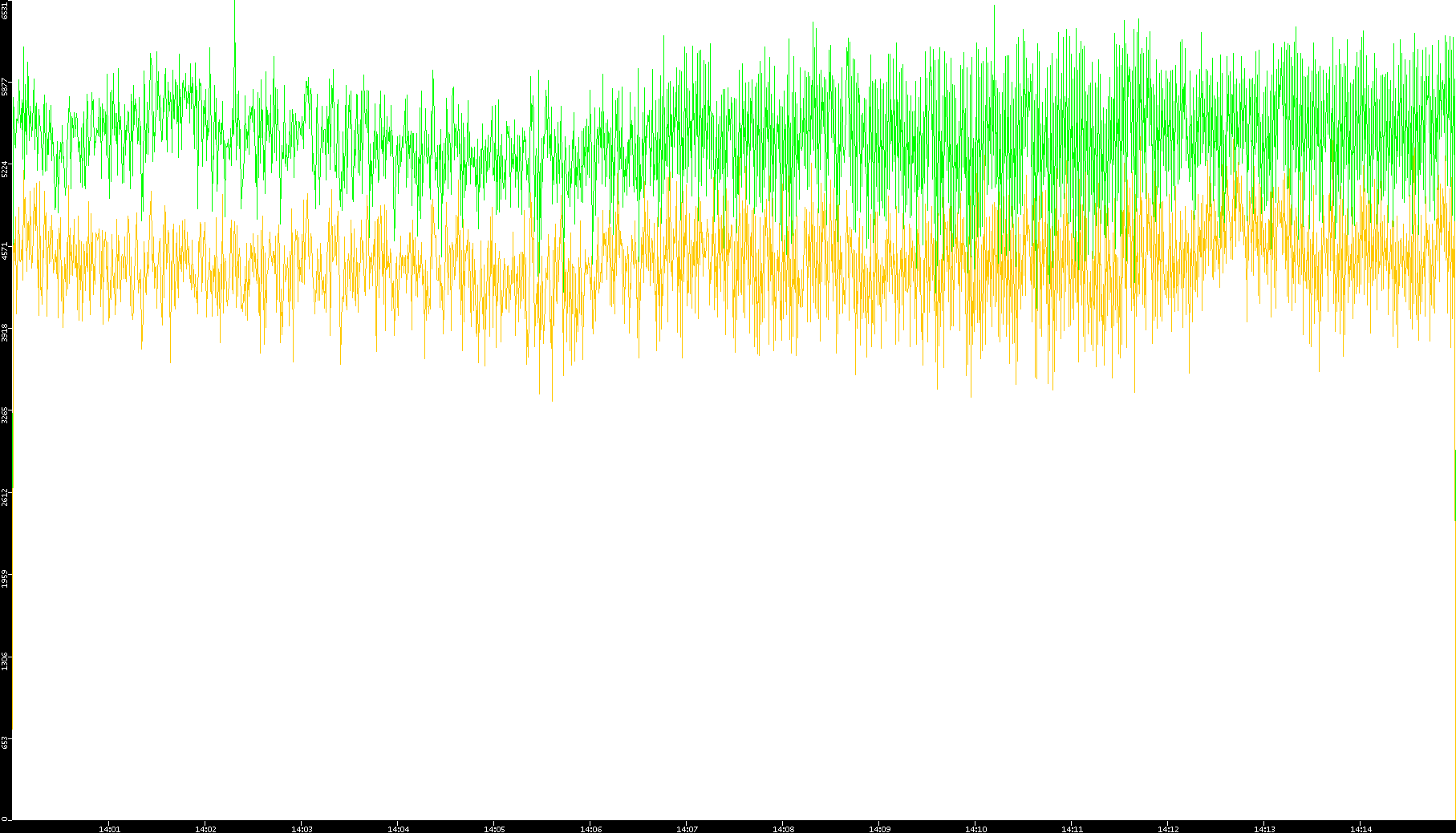Select the 14:03 time label
Screen dimensions: 1456x833
click(x=302, y=829)
